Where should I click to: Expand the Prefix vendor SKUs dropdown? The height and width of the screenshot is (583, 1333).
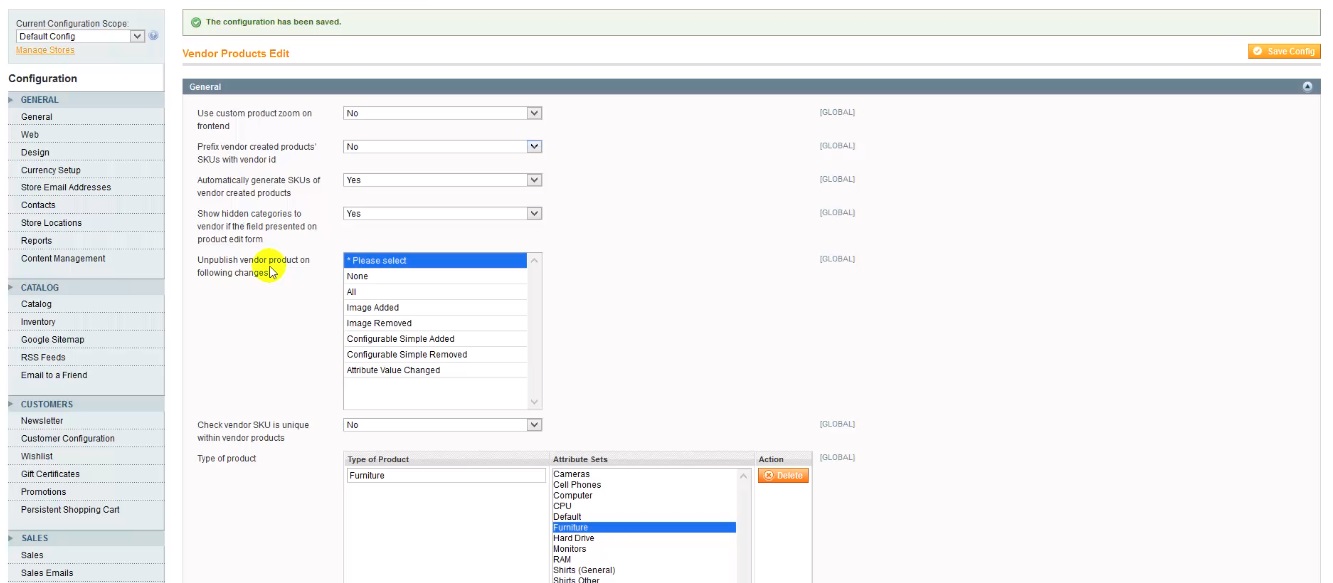click(442, 147)
